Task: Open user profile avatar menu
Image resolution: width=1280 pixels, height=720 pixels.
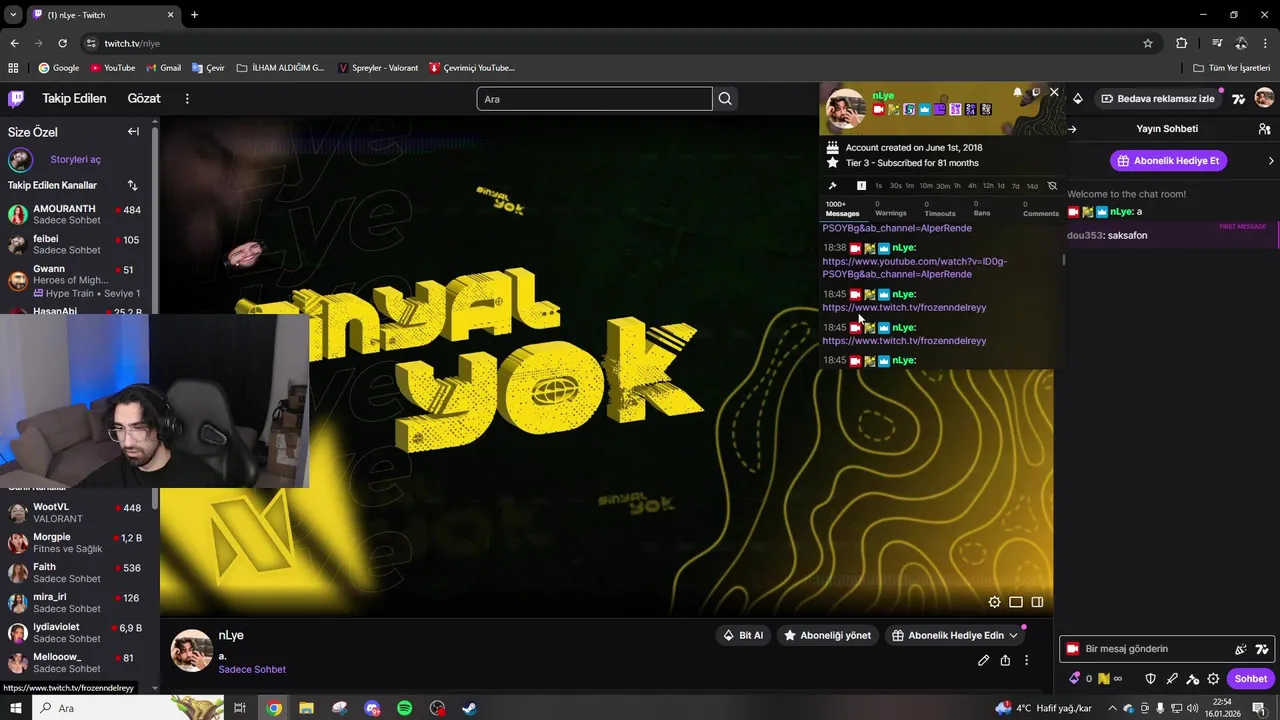Action: click(1264, 98)
